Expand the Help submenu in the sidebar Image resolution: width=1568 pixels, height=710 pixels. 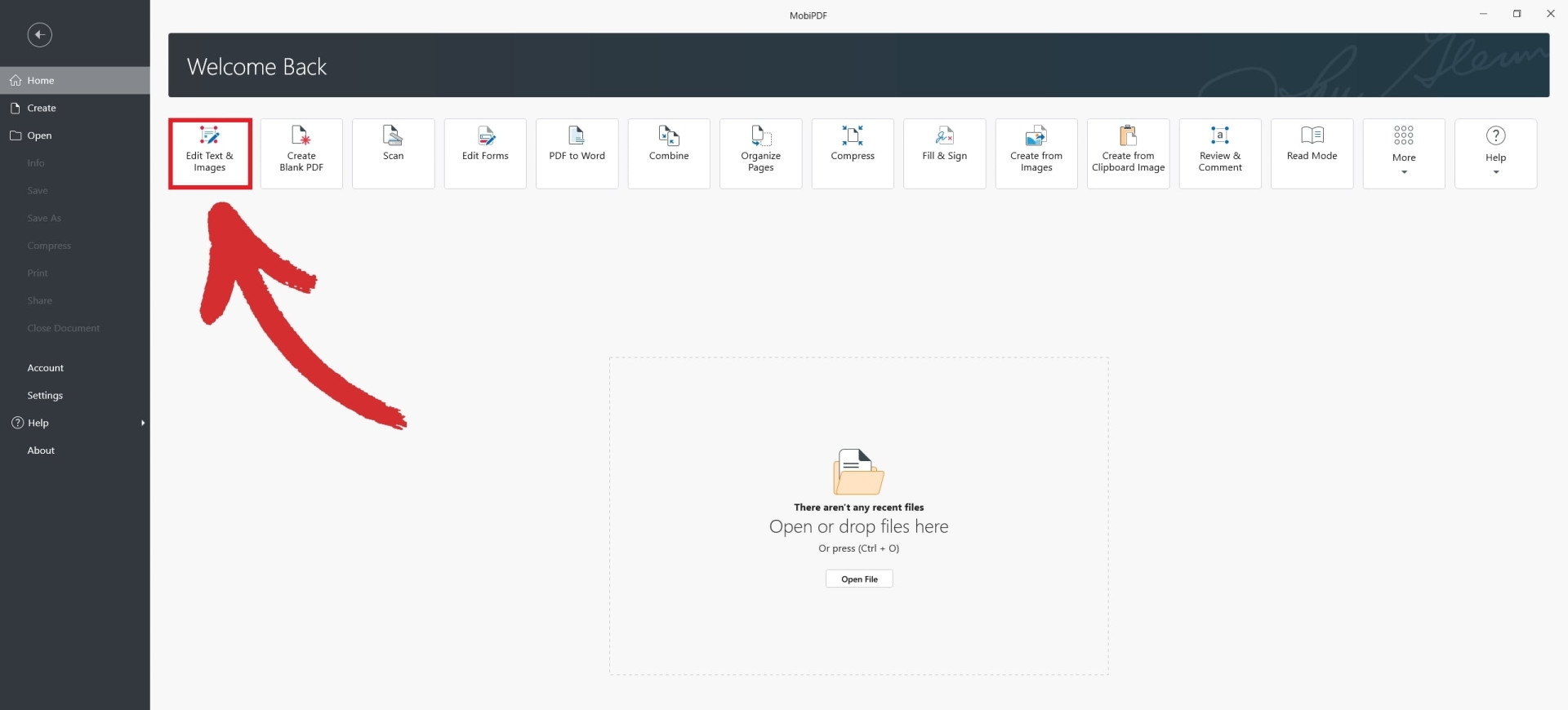75,423
